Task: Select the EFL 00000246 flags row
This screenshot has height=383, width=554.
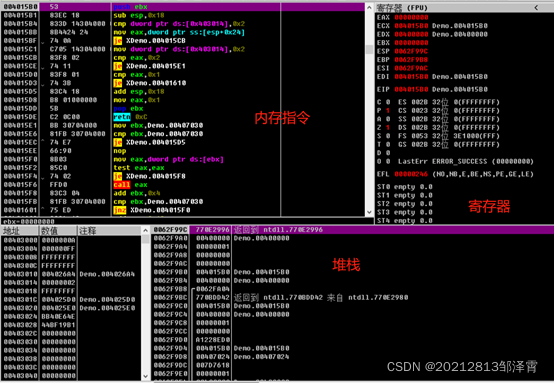Action: click(x=455, y=174)
